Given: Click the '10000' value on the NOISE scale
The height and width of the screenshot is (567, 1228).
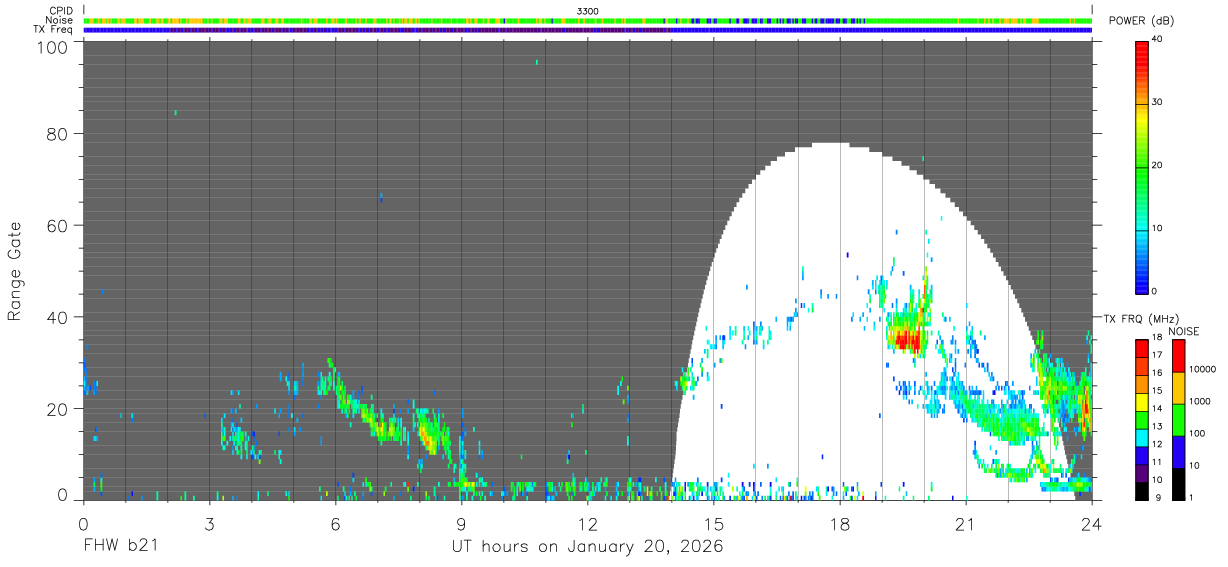Looking at the screenshot, I should coord(1204,369).
